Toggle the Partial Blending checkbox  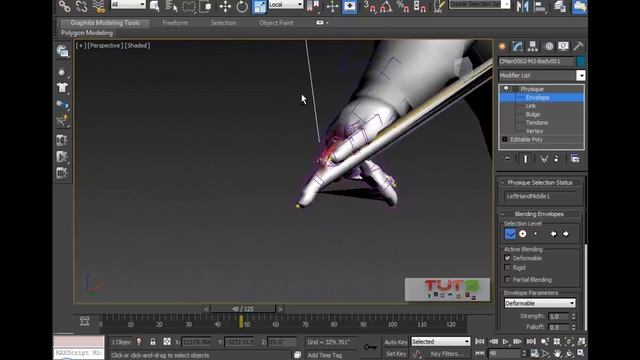coord(507,280)
